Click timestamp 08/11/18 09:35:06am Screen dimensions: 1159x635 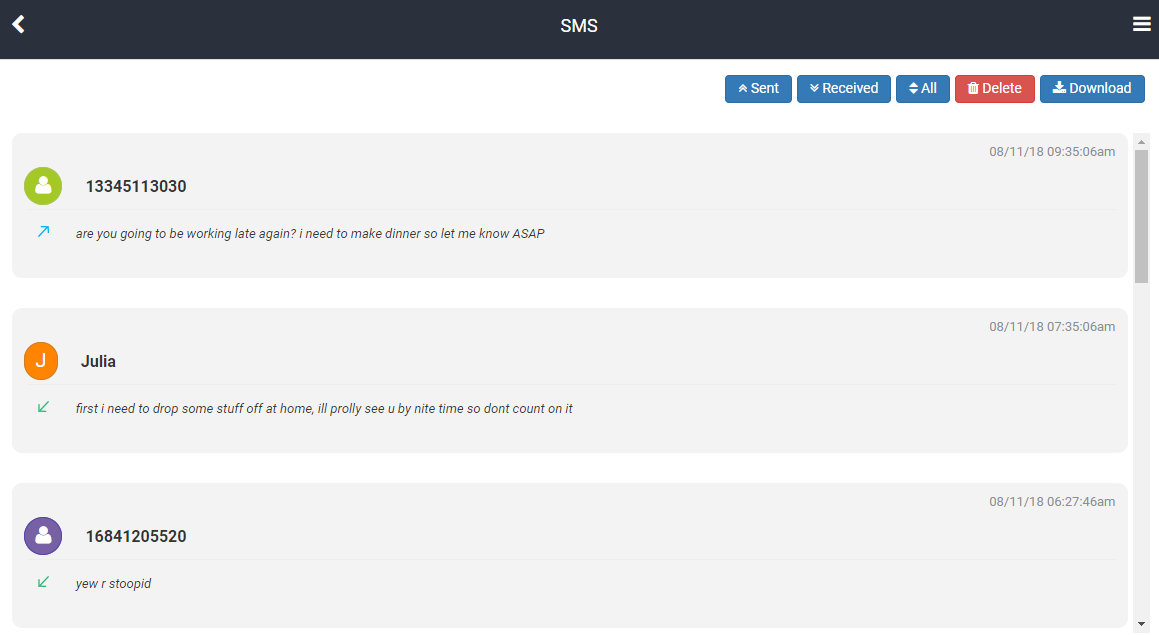pyautogui.click(x=1052, y=152)
